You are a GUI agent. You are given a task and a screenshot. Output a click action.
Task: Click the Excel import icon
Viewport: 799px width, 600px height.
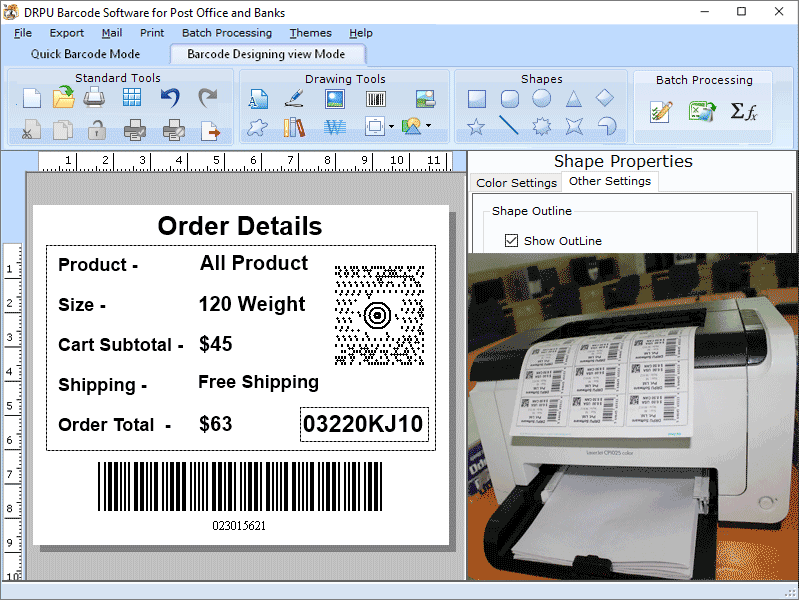(x=702, y=111)
